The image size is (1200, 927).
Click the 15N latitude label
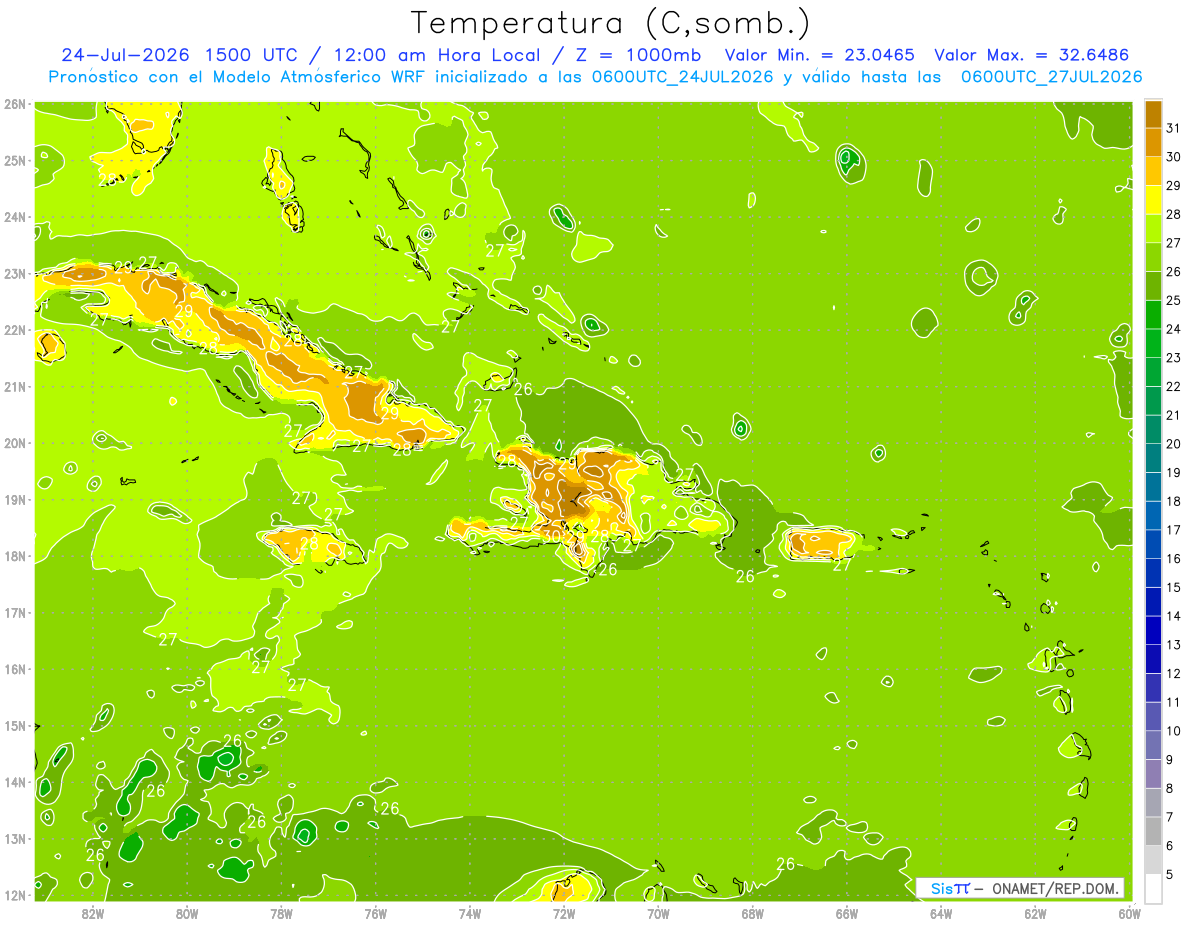[14, 725]
